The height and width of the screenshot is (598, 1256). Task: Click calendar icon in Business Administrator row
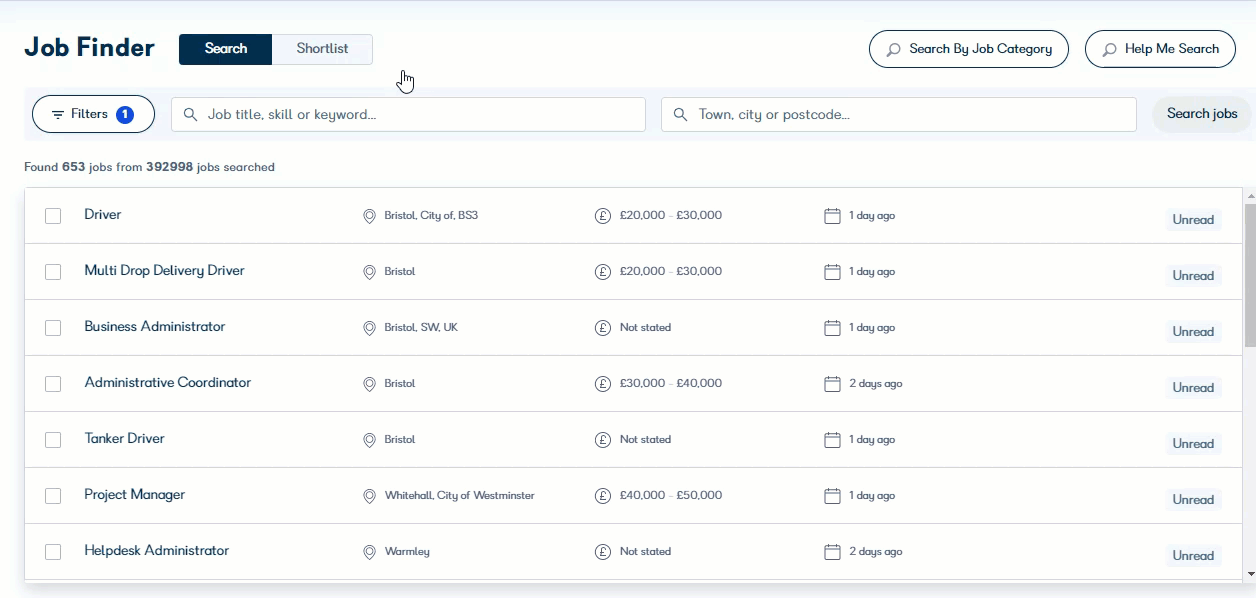832,328
